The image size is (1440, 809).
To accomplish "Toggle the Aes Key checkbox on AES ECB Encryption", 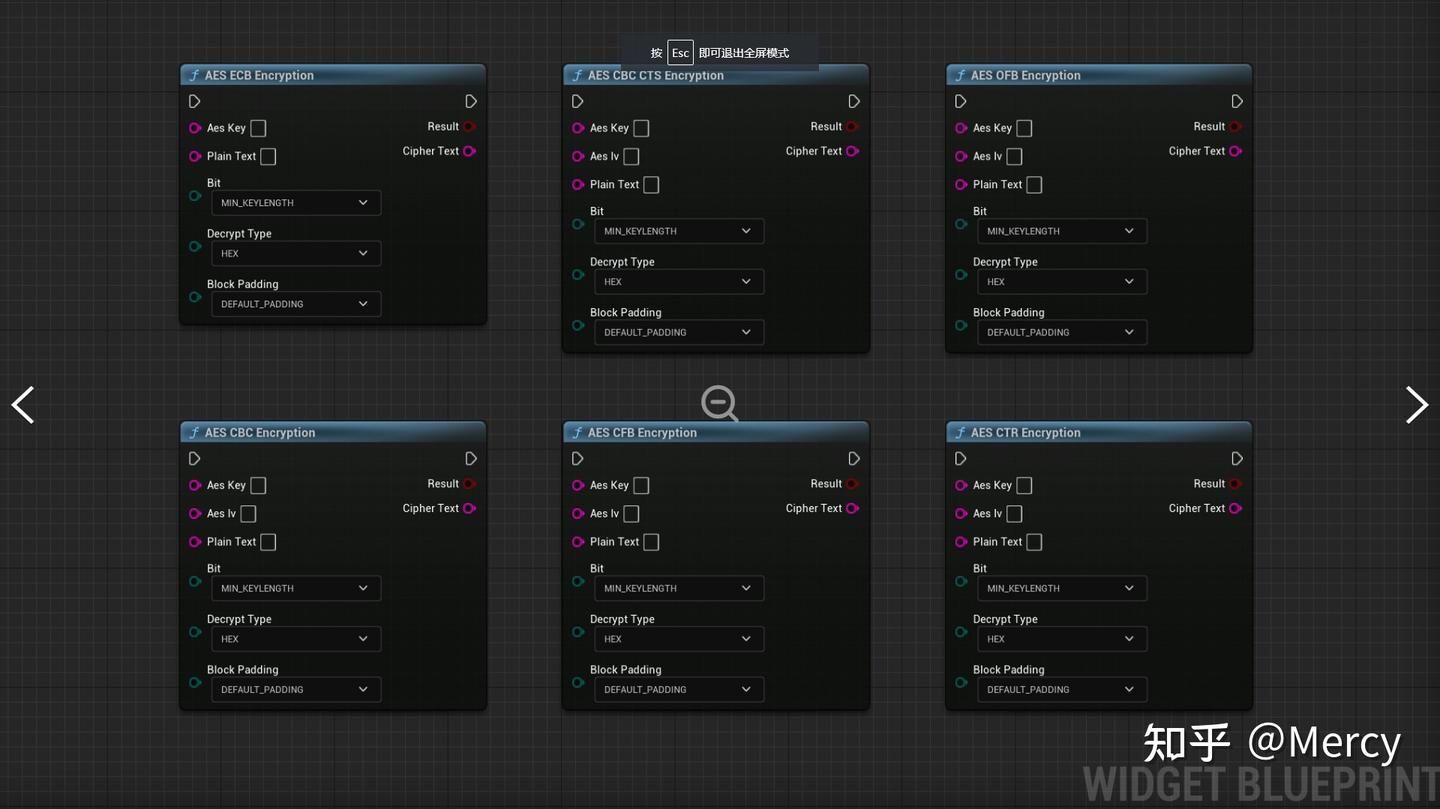I will tap(257, 128).
